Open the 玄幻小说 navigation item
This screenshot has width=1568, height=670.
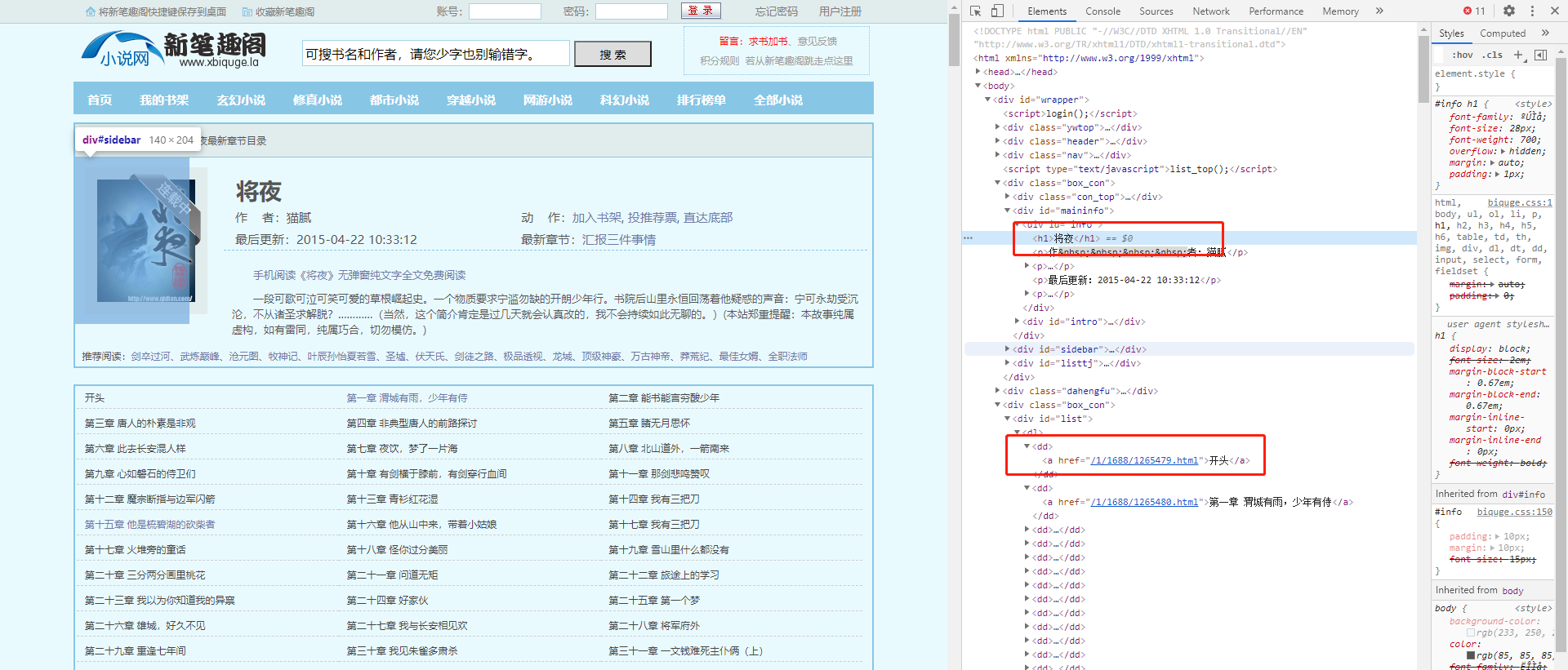coord(241,100)
